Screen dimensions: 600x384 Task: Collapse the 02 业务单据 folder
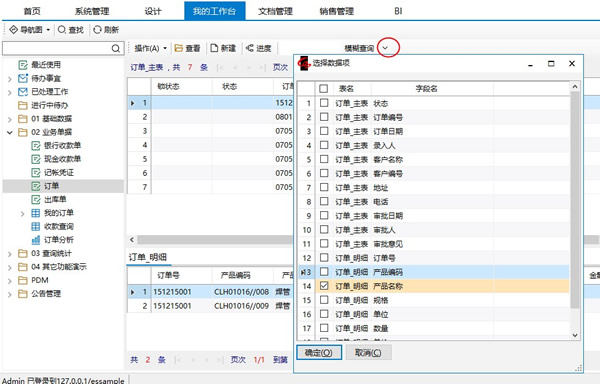click(10, 132)
